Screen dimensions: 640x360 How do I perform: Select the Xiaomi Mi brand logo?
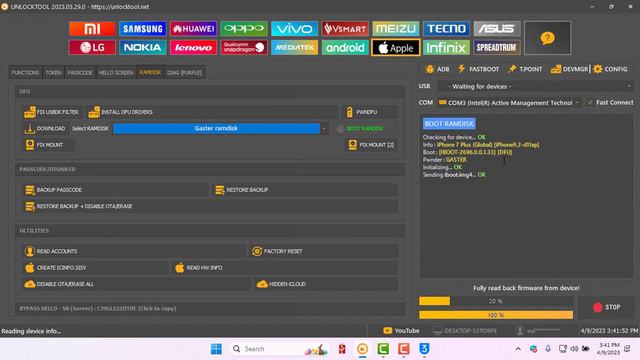pos(92,29)
